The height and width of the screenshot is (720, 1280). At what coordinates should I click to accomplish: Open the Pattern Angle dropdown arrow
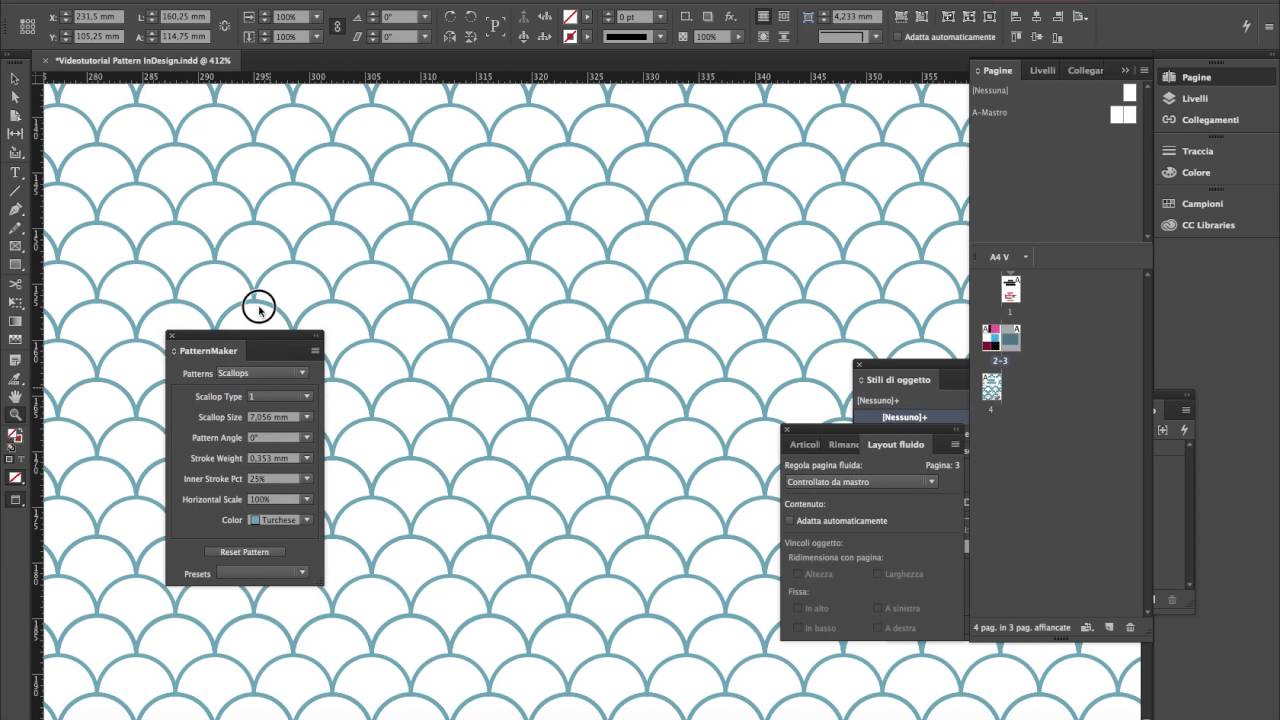point(307,438)
